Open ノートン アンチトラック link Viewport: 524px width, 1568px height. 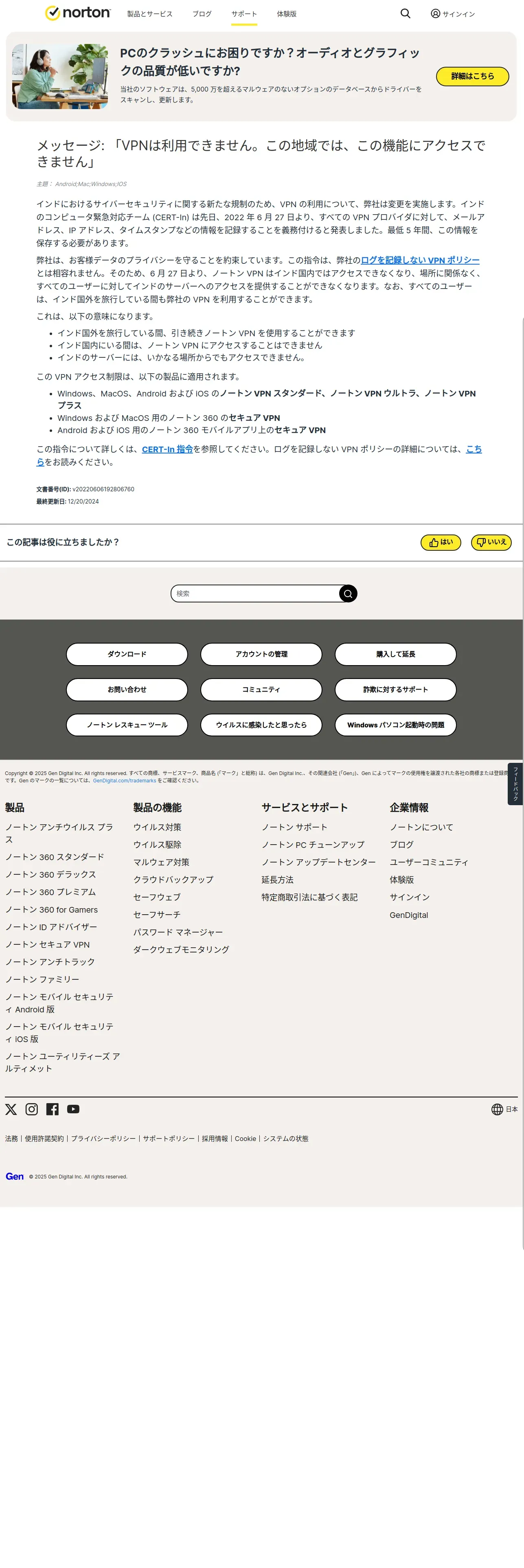coord(50,962)
